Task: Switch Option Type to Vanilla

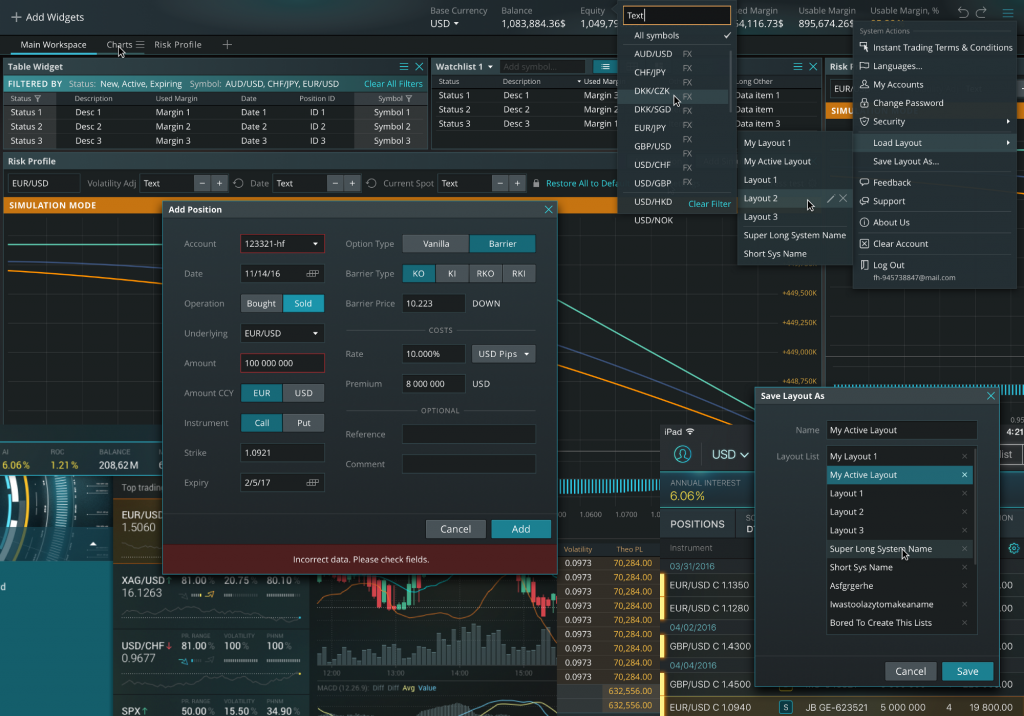Action: pos(434,243)
